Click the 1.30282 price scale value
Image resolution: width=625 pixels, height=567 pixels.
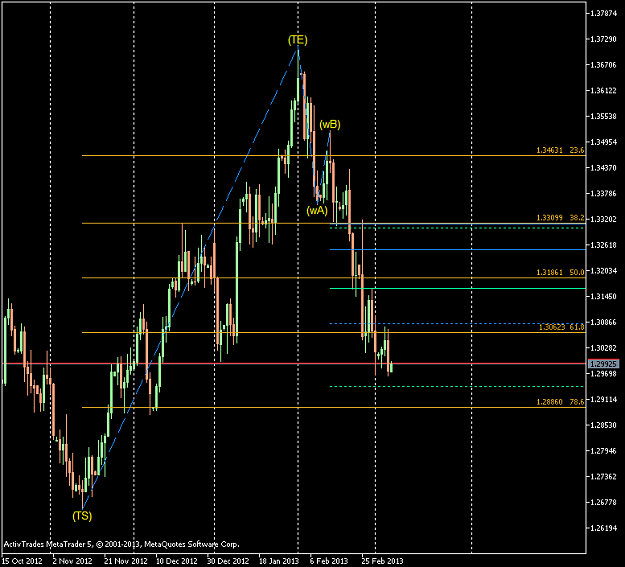tap(603, 348)
